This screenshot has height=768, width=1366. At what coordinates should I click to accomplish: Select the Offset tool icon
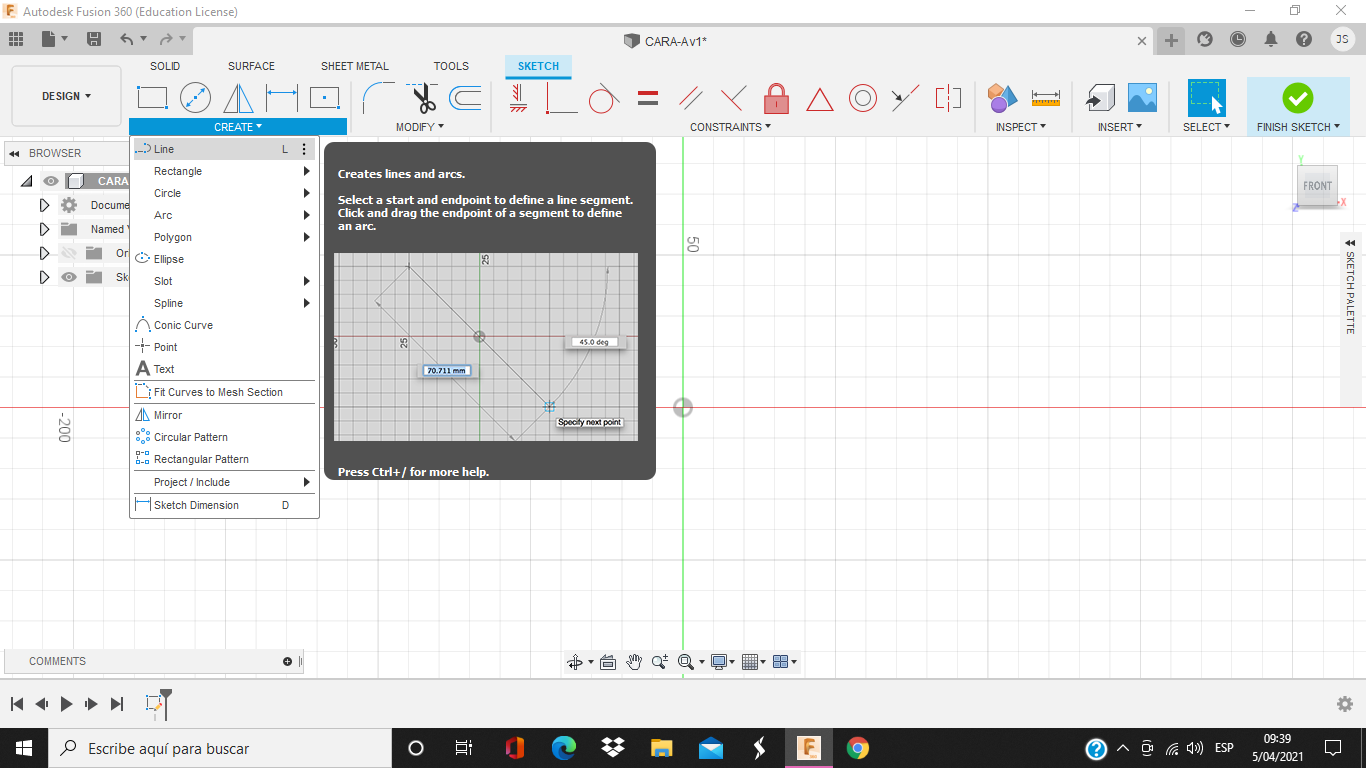pyautogui.click(x=465, y=98)
